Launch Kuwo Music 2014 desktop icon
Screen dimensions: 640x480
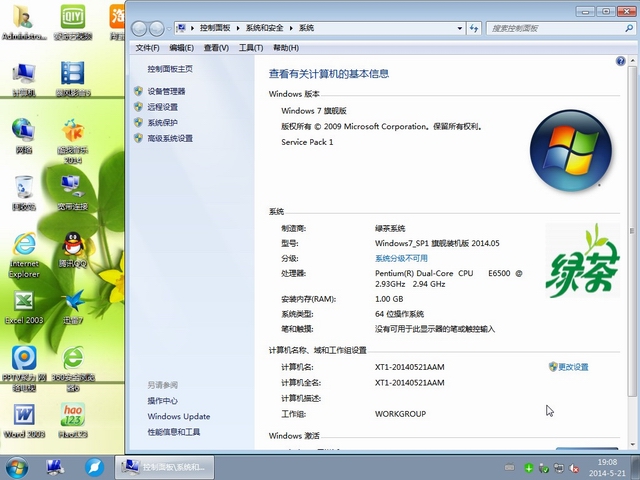coord(73,141)
